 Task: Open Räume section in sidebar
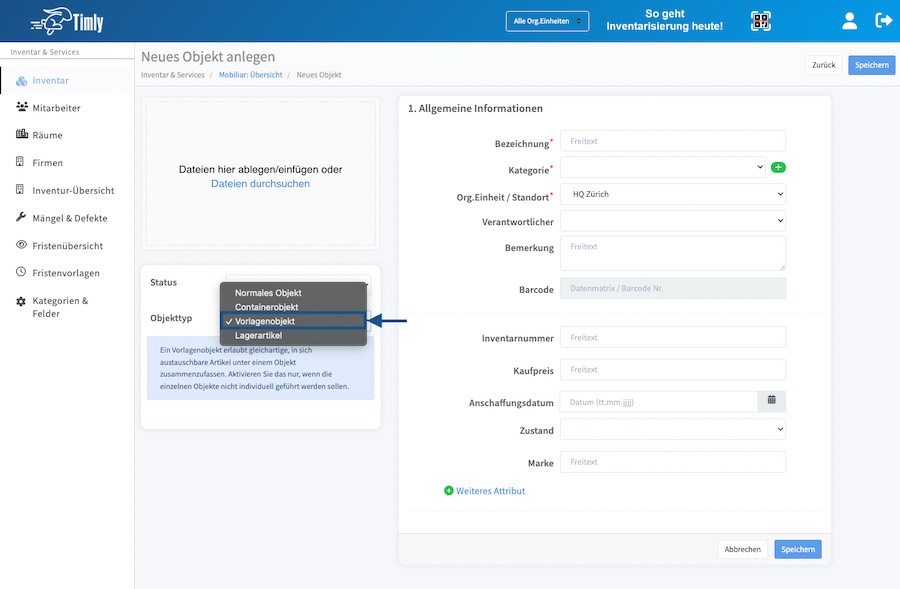47,135
